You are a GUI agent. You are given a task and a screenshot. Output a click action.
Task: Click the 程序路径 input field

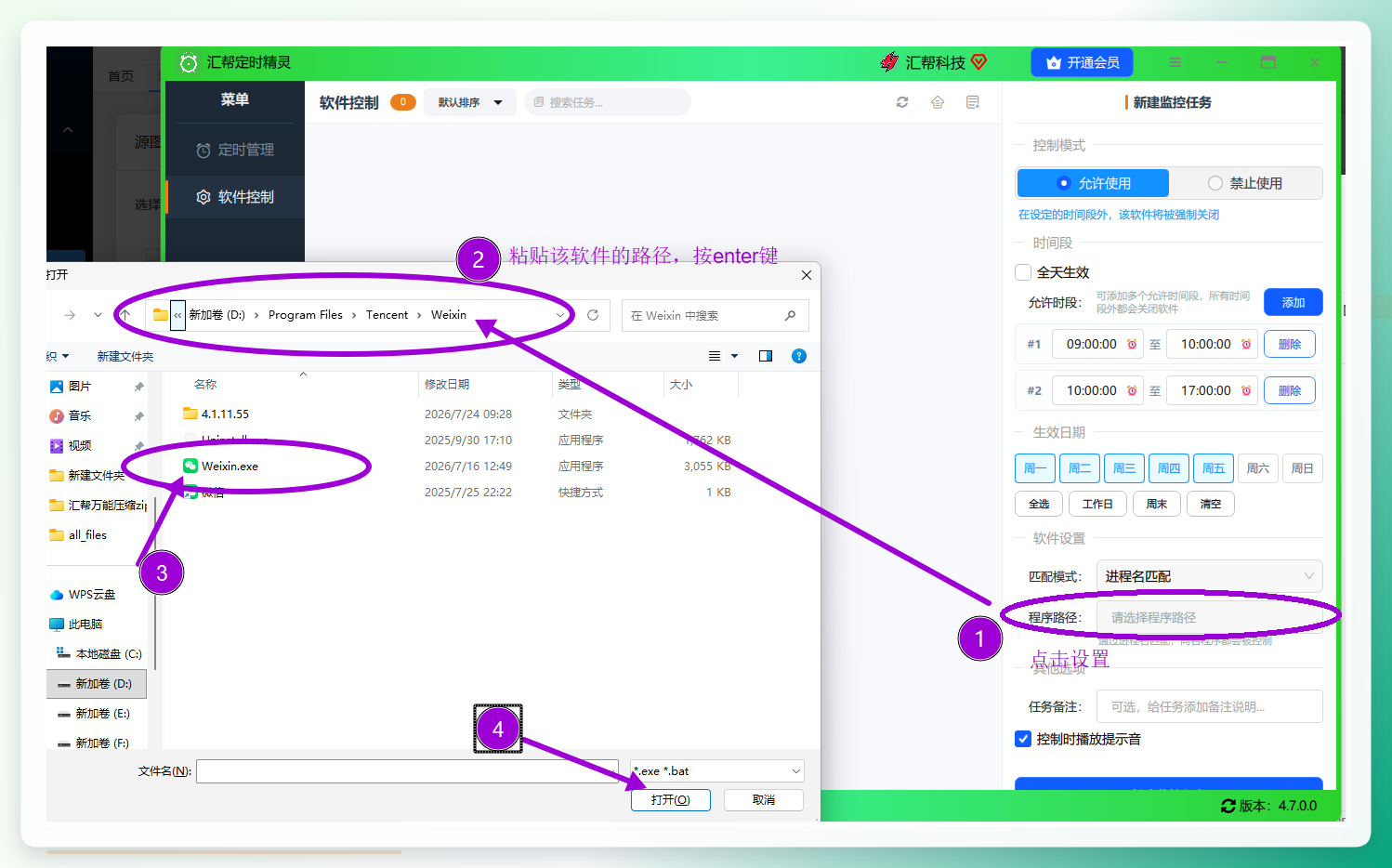(x=1209, y=617)
